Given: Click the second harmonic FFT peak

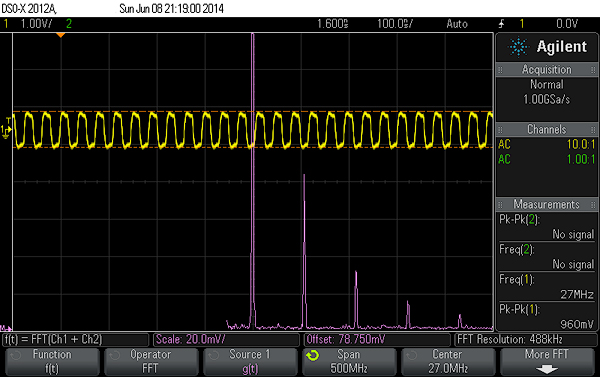Looking at the screenshot, I should point(304,251).
